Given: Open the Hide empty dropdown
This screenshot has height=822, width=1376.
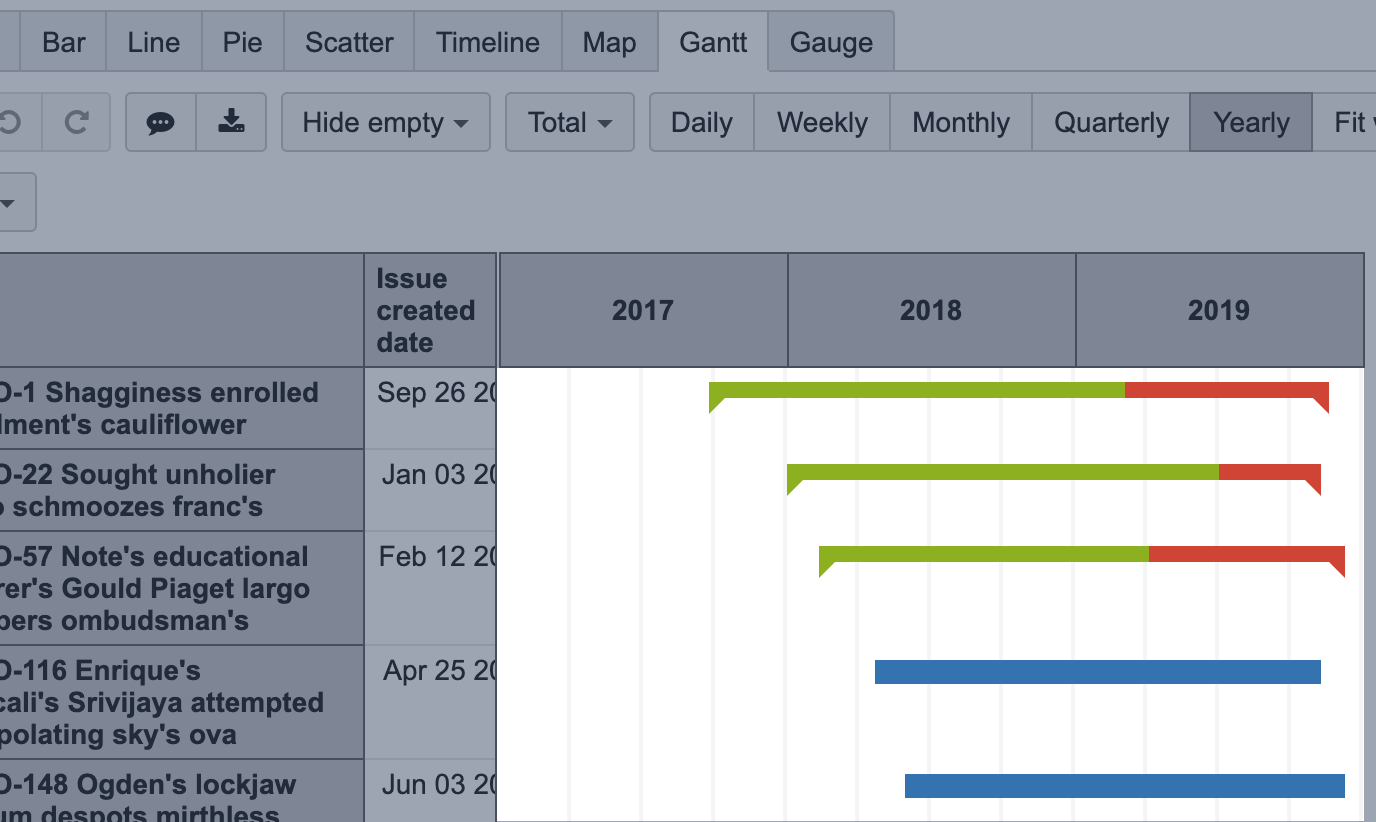Looking at the screenshot, I should pyautogui.click(x=385, y=123).
